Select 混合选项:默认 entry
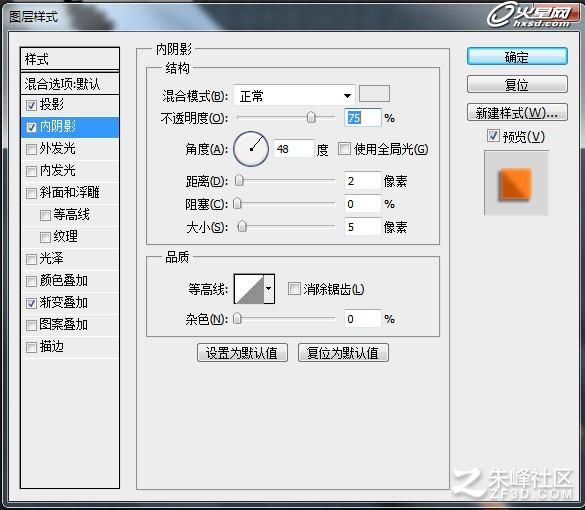 point(70,83)
